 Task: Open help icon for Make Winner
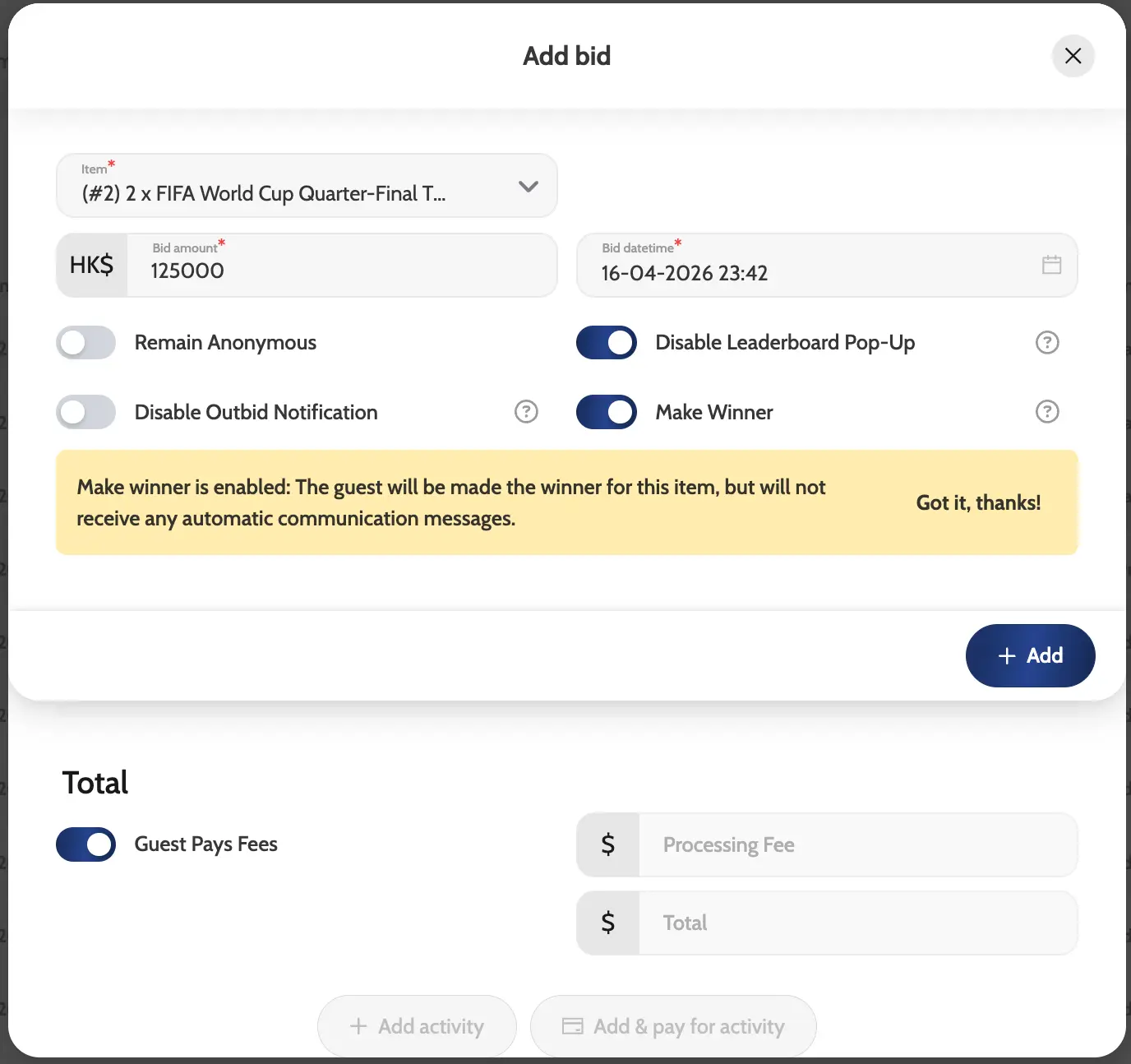click(1046, 411)
